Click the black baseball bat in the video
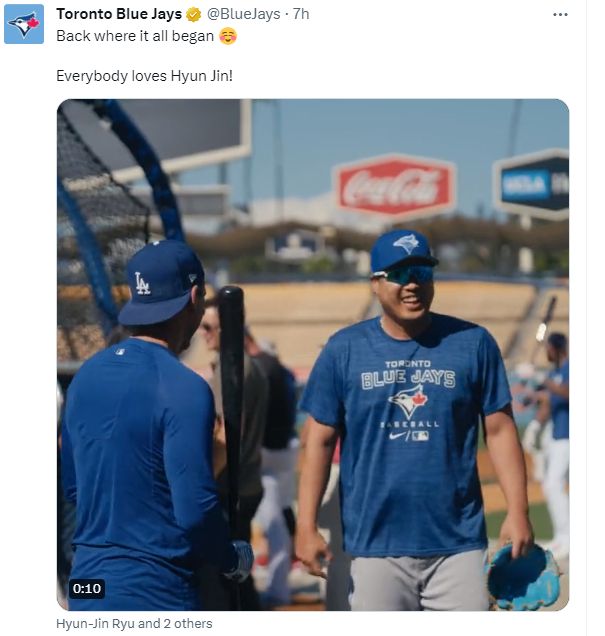 point(232,400)
